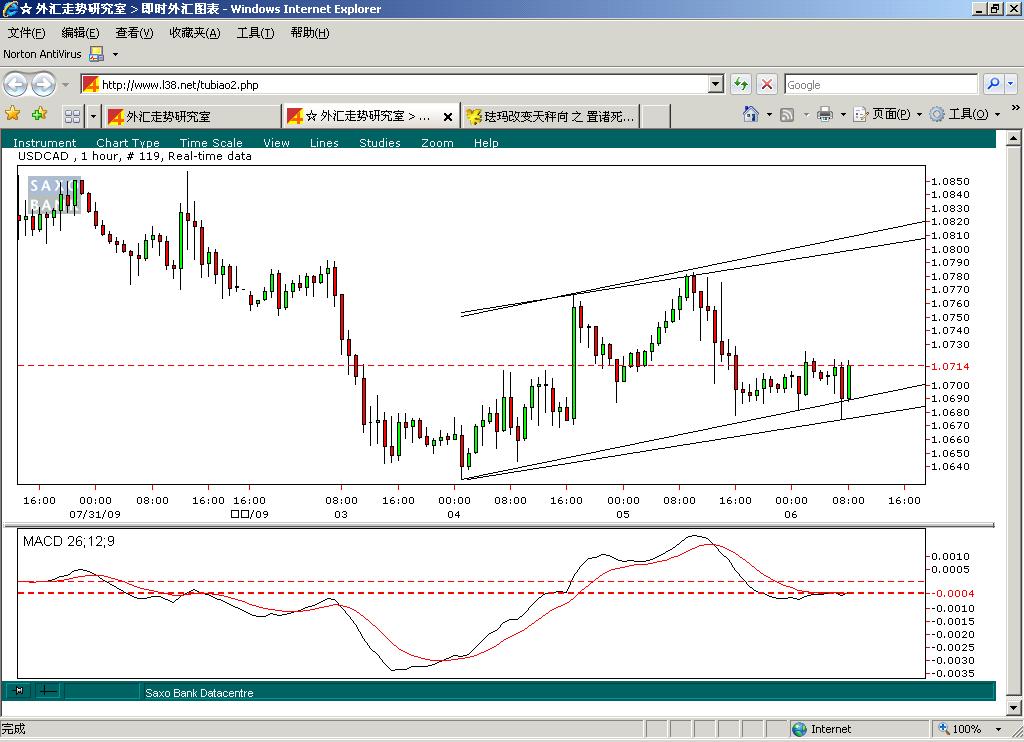Open the recent pages dropdown beside Forward
The height and width of the screenshot is (742, 1024).
[x=65, y=85]
